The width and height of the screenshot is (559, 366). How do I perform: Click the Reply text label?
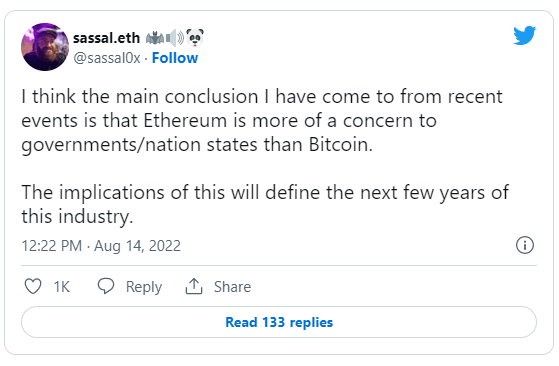[144, 287]
